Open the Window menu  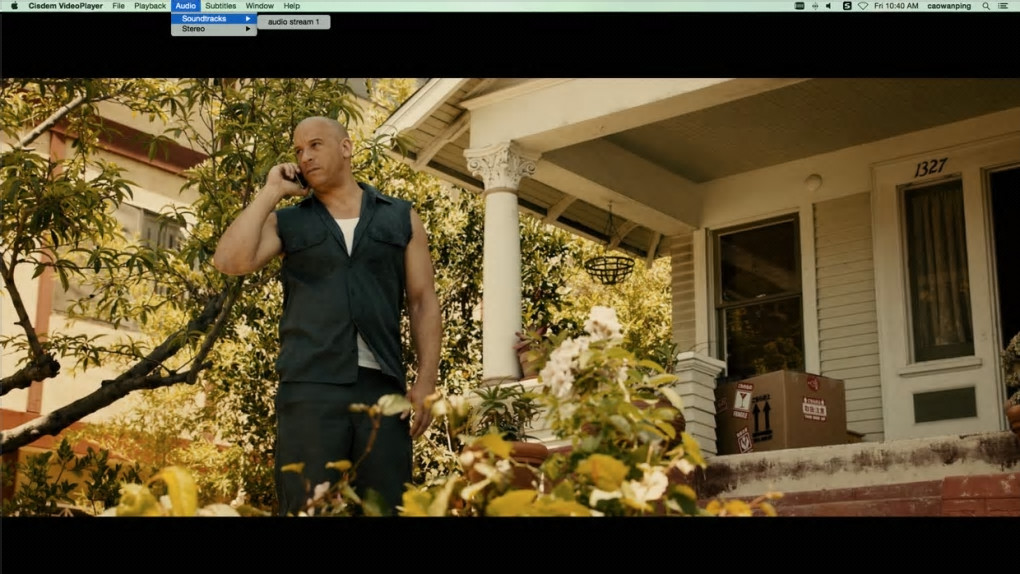260,6
